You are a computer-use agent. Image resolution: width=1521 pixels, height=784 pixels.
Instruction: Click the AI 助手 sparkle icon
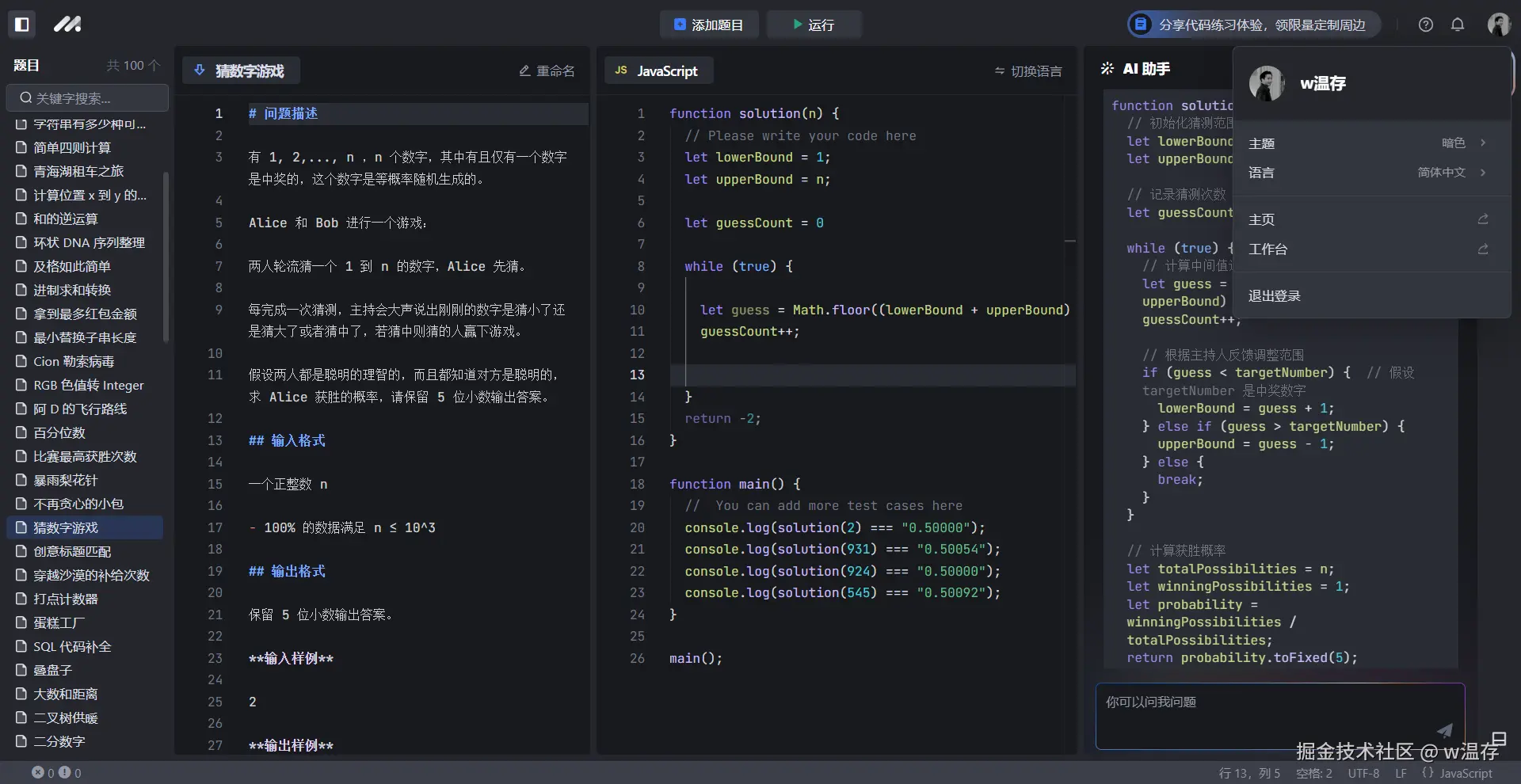pyautogui.click(x=1107, y=68)
